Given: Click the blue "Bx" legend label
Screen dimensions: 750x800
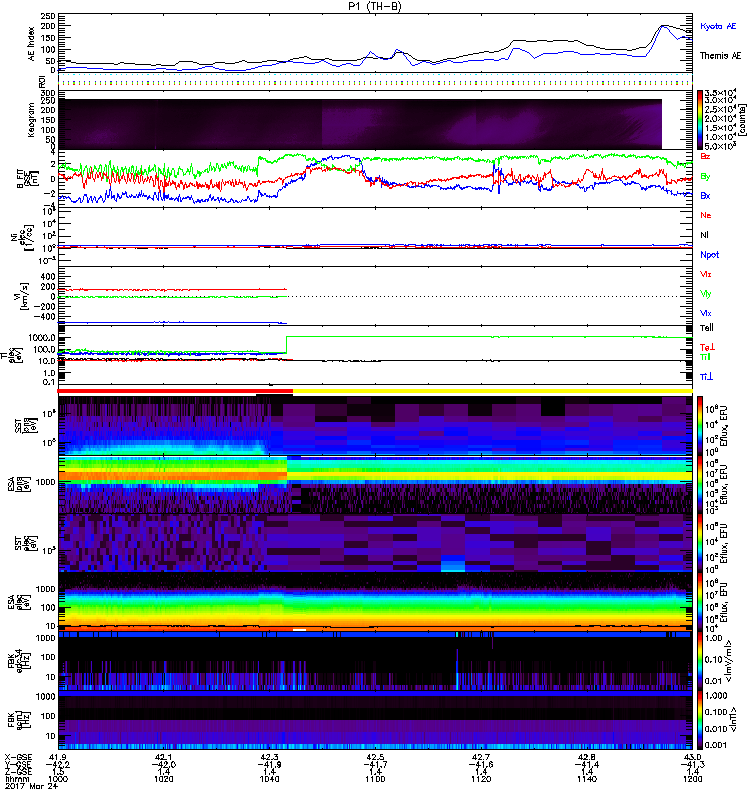Looking at the screenshot, I should [705, 195].
